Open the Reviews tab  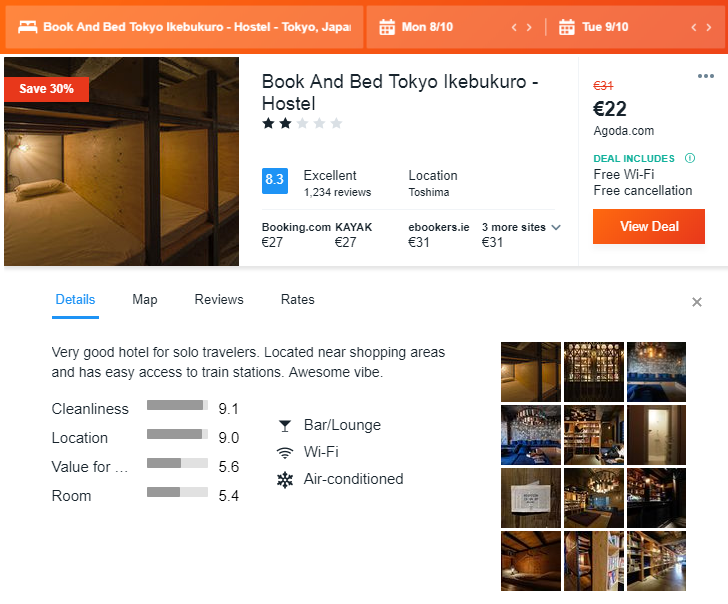[x=219, y=300]
